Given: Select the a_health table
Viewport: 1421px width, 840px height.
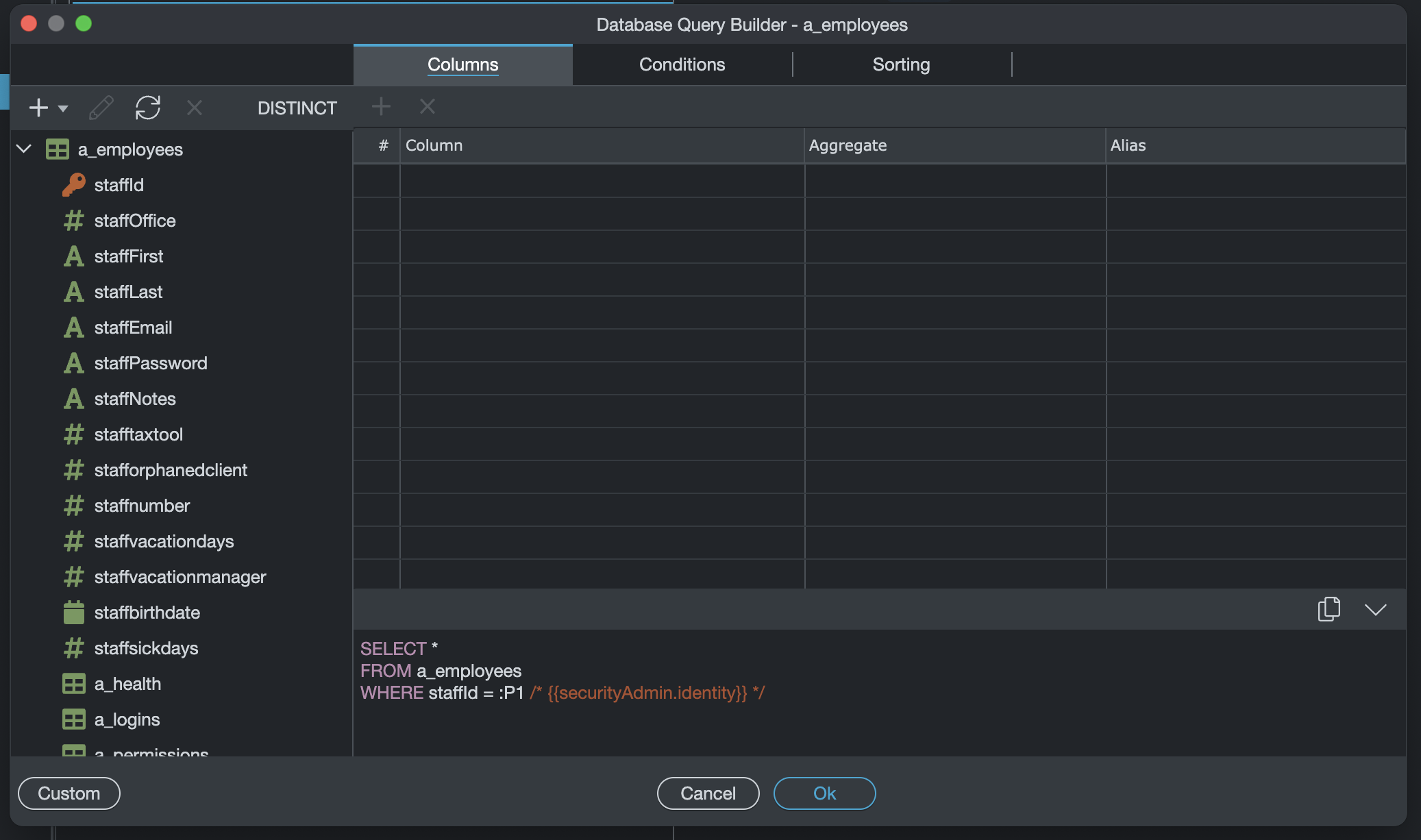Looking at the screenshot, I should click(127, 684).
